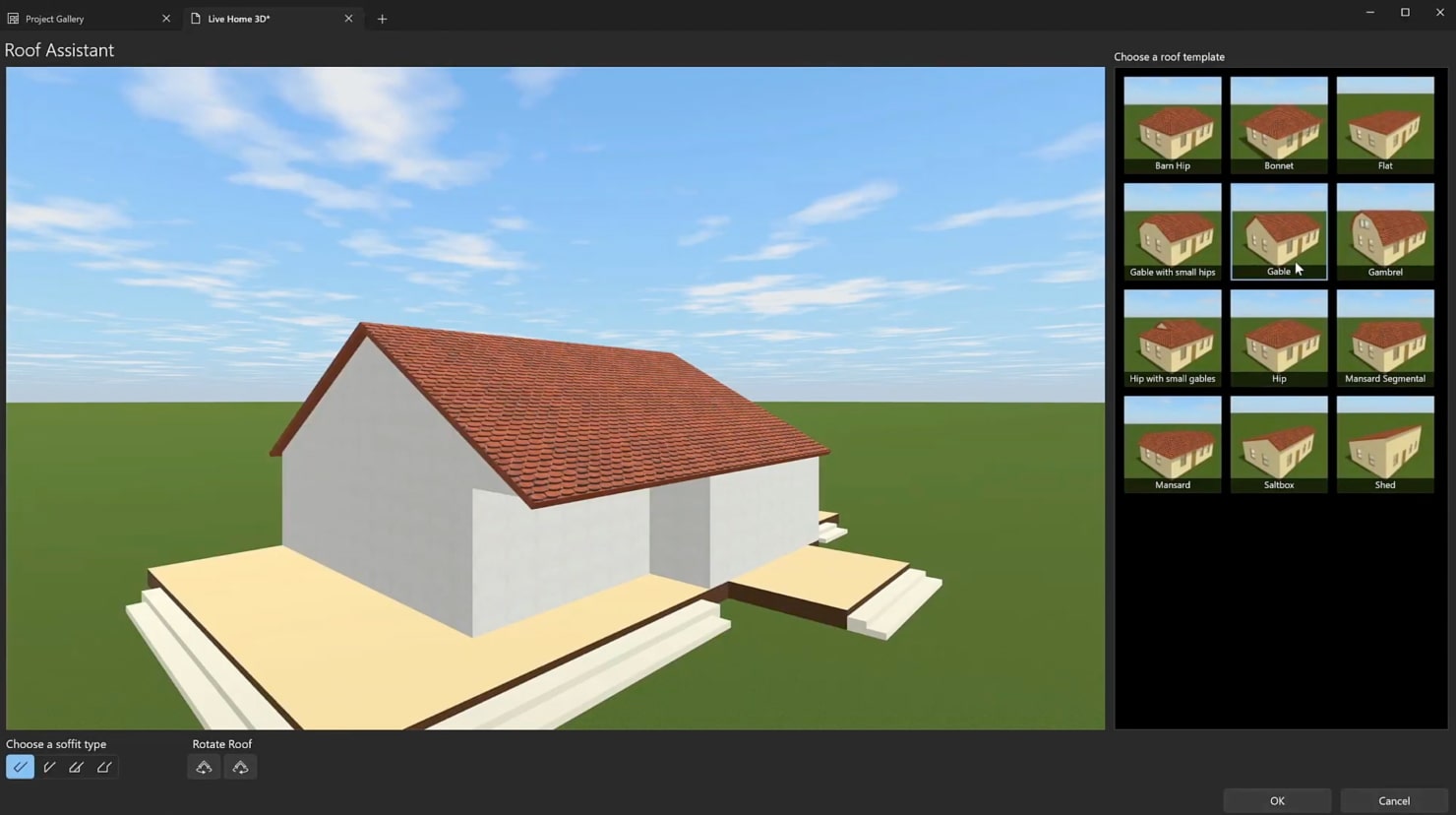
Task: Confirm the roof with OK button
Action: click(1276, 800)
